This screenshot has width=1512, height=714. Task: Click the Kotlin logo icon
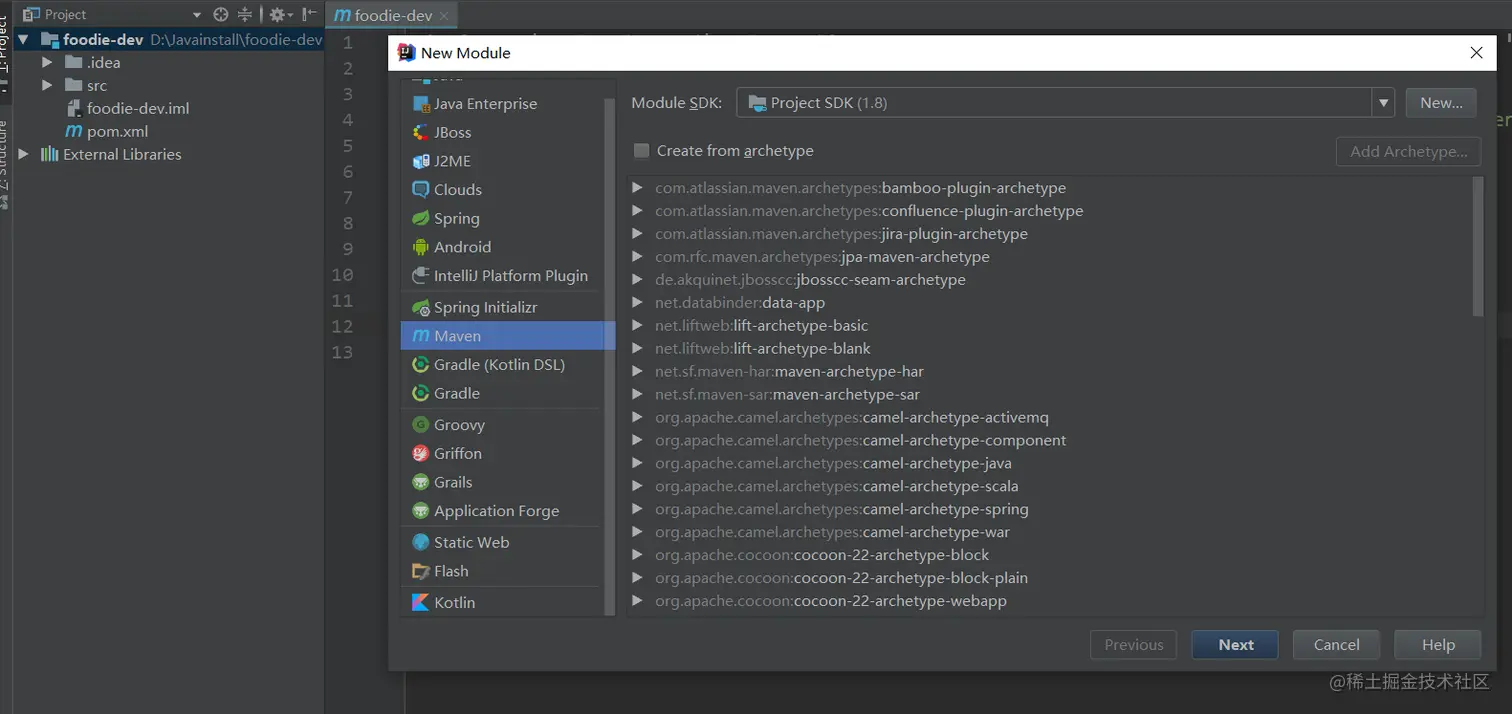[420, 602]
